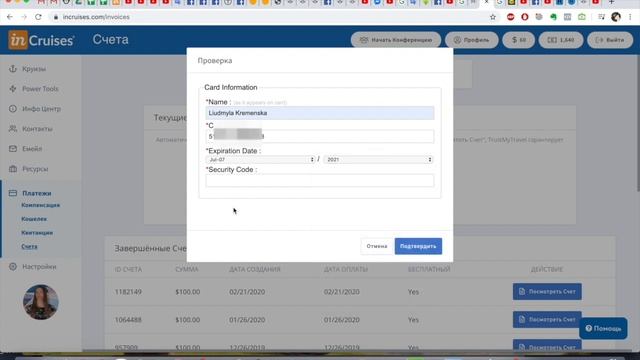This screenshot has width=640, height=360.
Task: Click the Security Code input field
Action: 320,180
